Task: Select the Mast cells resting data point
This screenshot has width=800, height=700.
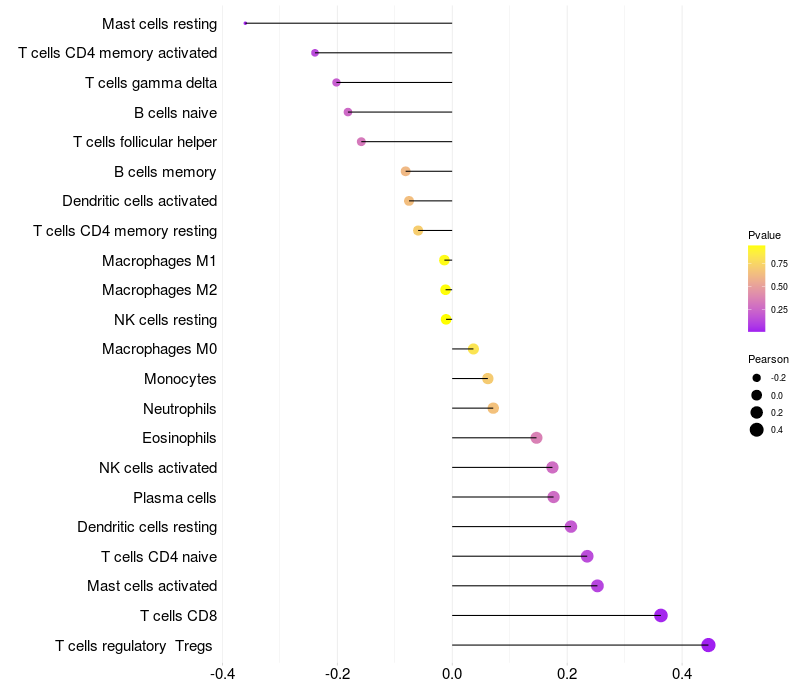Action: 245,23
